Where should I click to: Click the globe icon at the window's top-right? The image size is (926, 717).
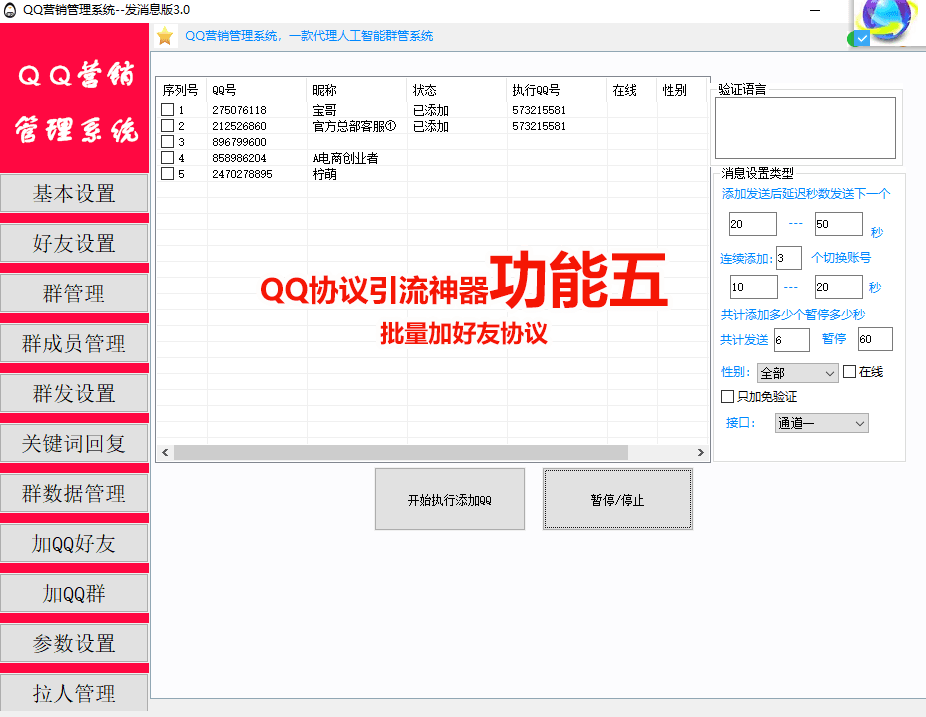[886, 18]
